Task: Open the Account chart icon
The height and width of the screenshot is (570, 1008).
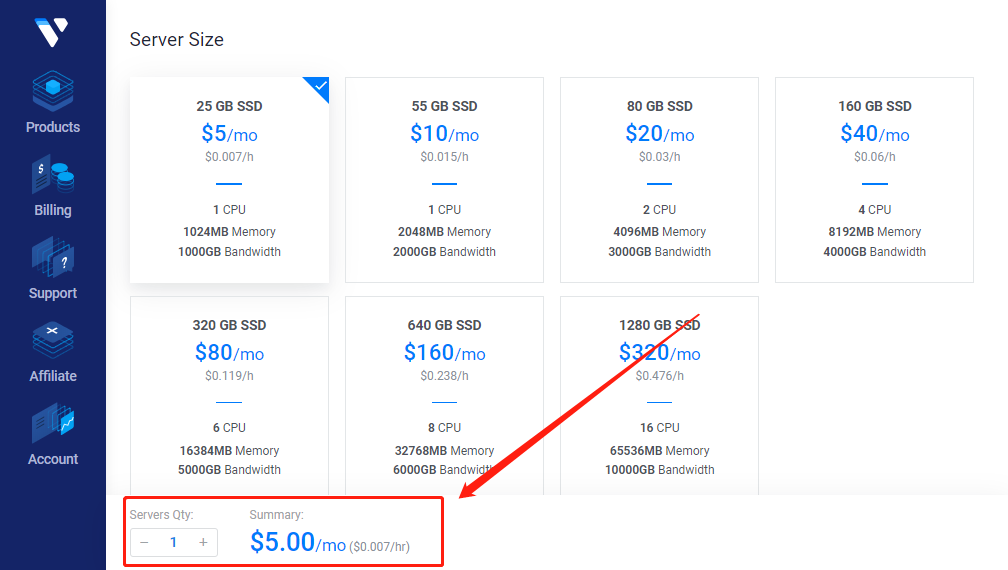Action: (53, 424)
